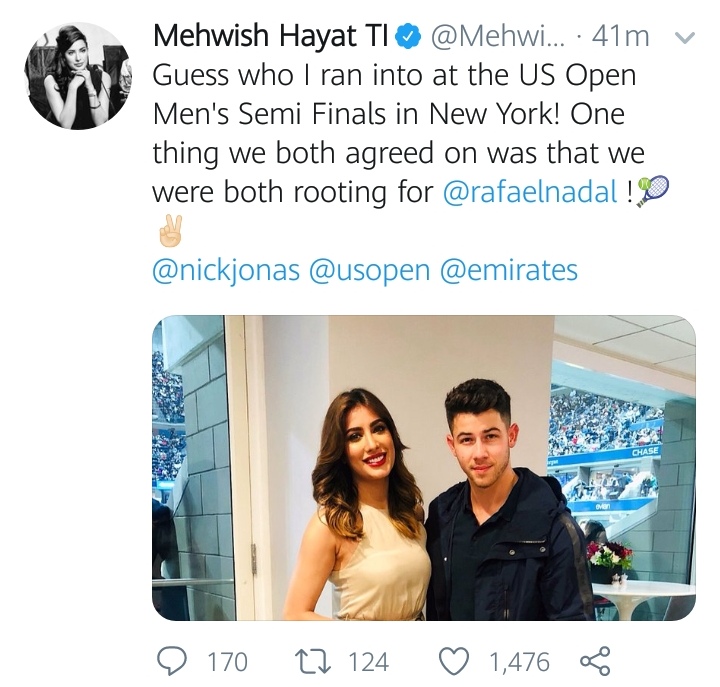Open the 41m timestamp link
This screenshot has width=720, height=687.
coord(620,37)
